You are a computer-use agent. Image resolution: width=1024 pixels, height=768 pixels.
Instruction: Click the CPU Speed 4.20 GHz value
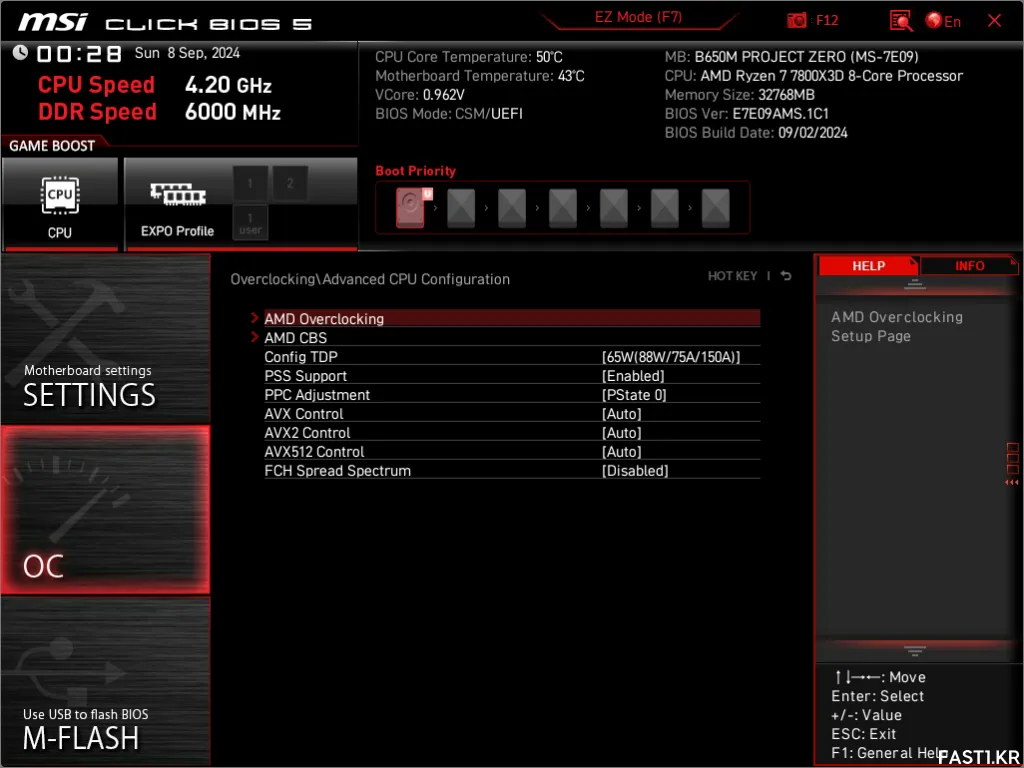228,85
